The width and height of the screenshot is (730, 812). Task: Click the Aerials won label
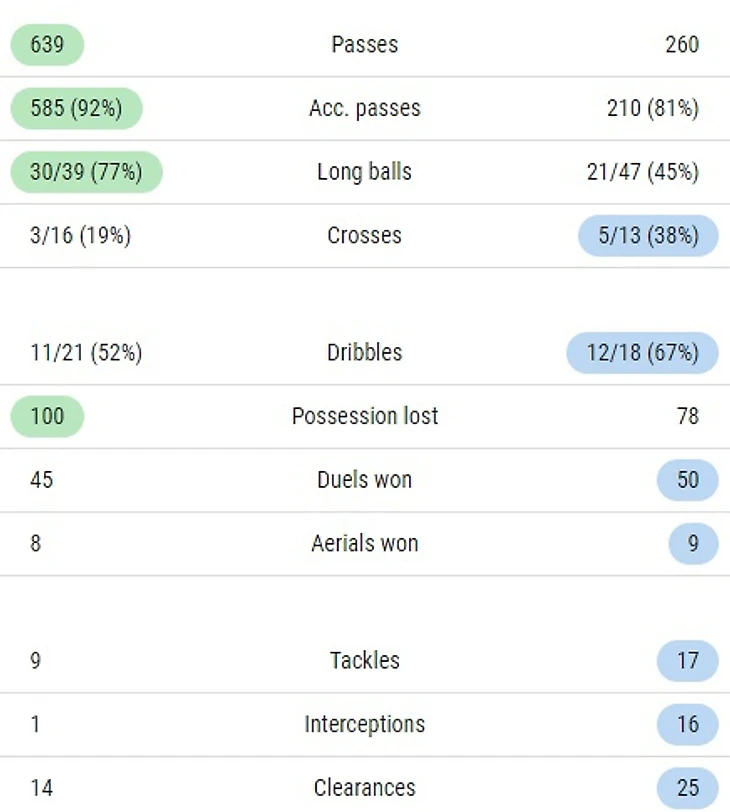coord(364,544)
